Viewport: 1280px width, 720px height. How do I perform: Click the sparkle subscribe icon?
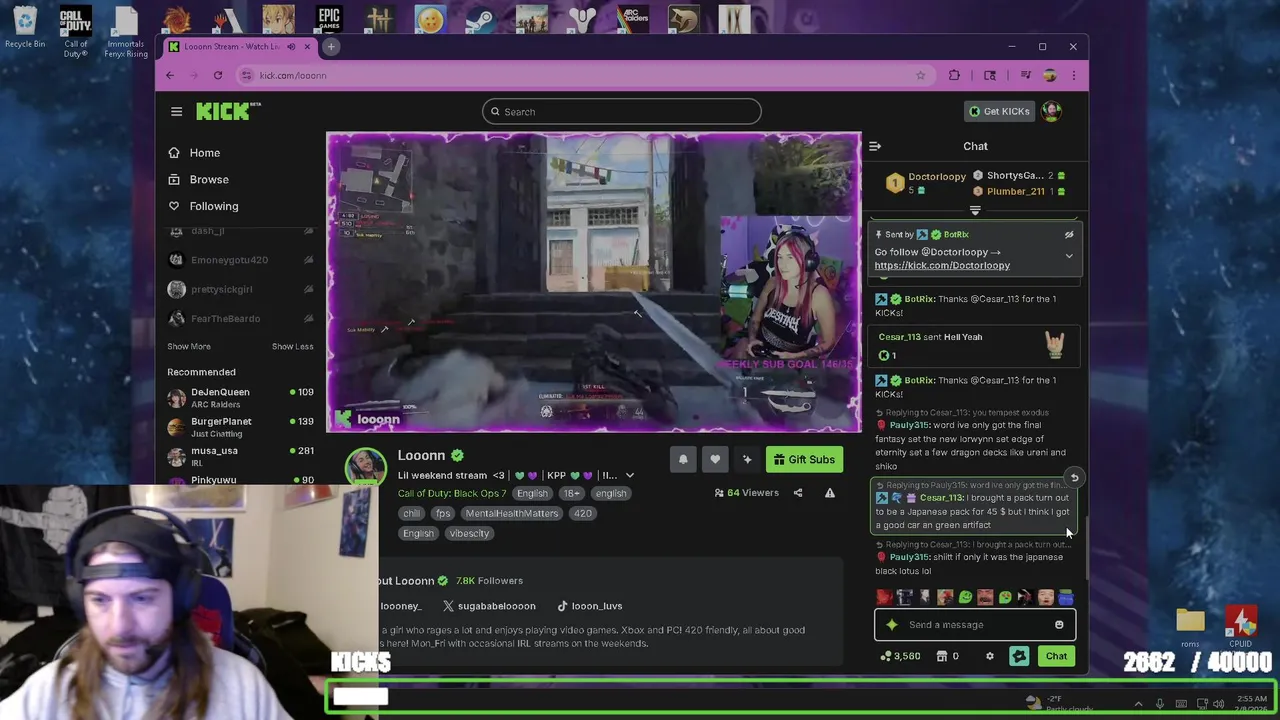[x=746, y=459]
